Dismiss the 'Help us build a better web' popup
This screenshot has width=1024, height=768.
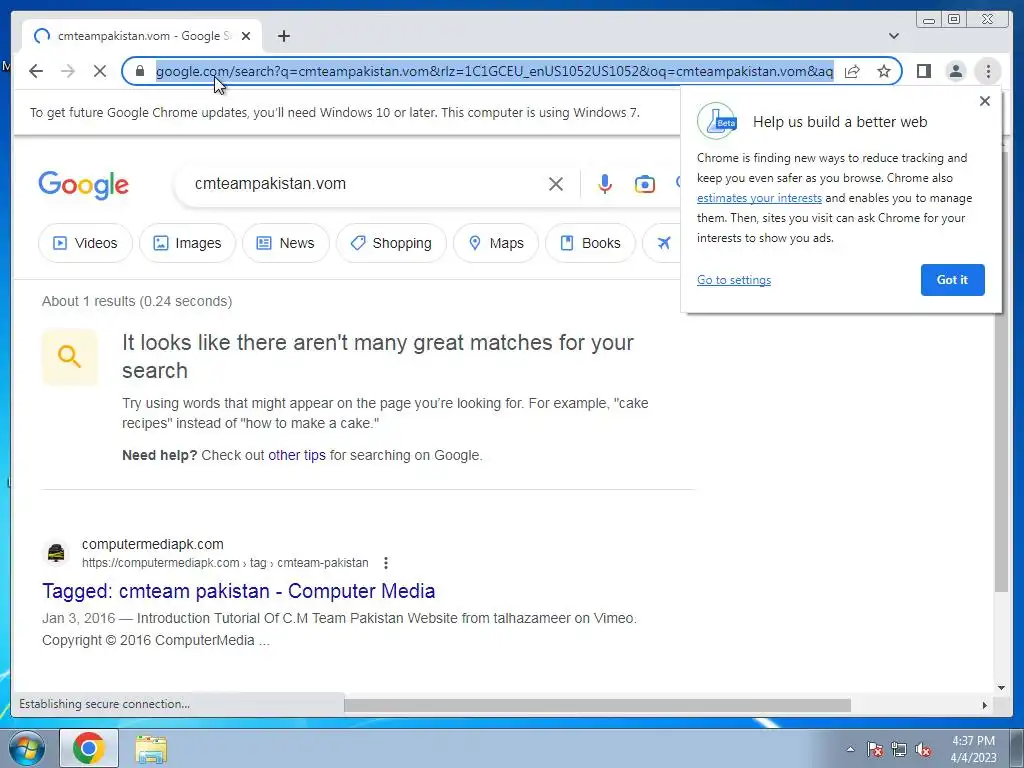985,101
